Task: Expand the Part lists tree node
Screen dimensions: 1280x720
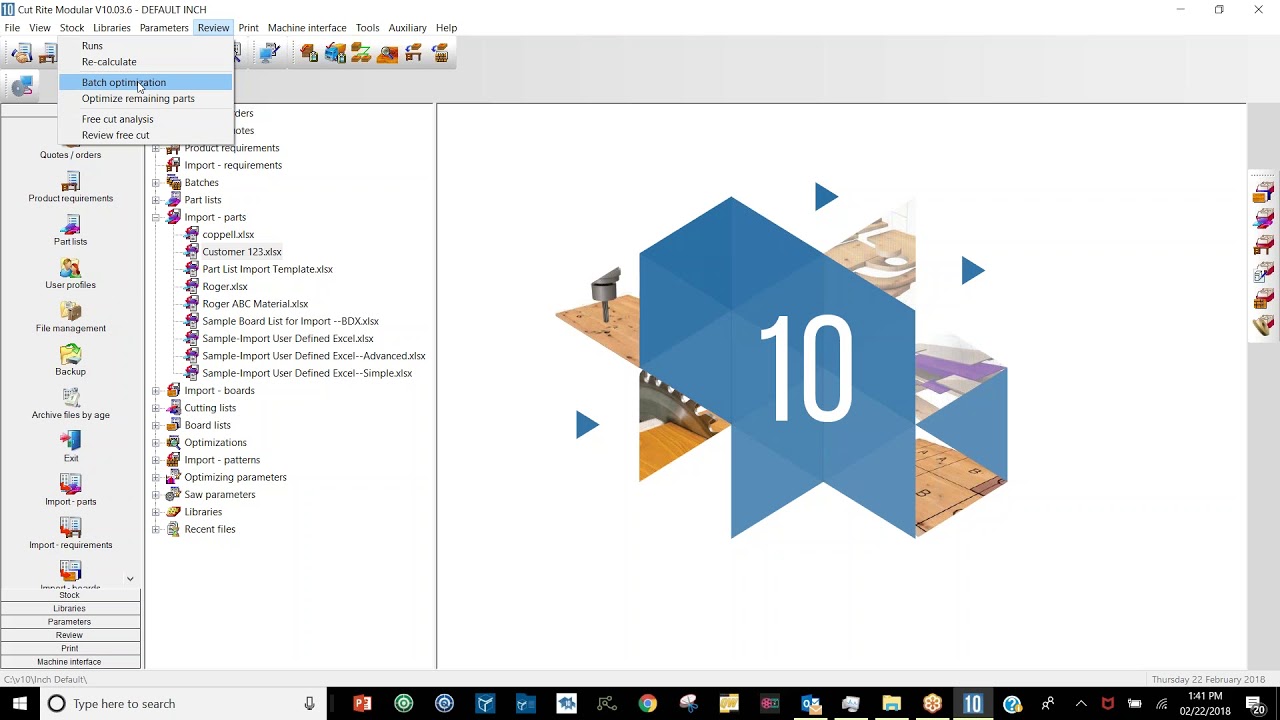Action: pyautogui.click(x=156, y=200)
